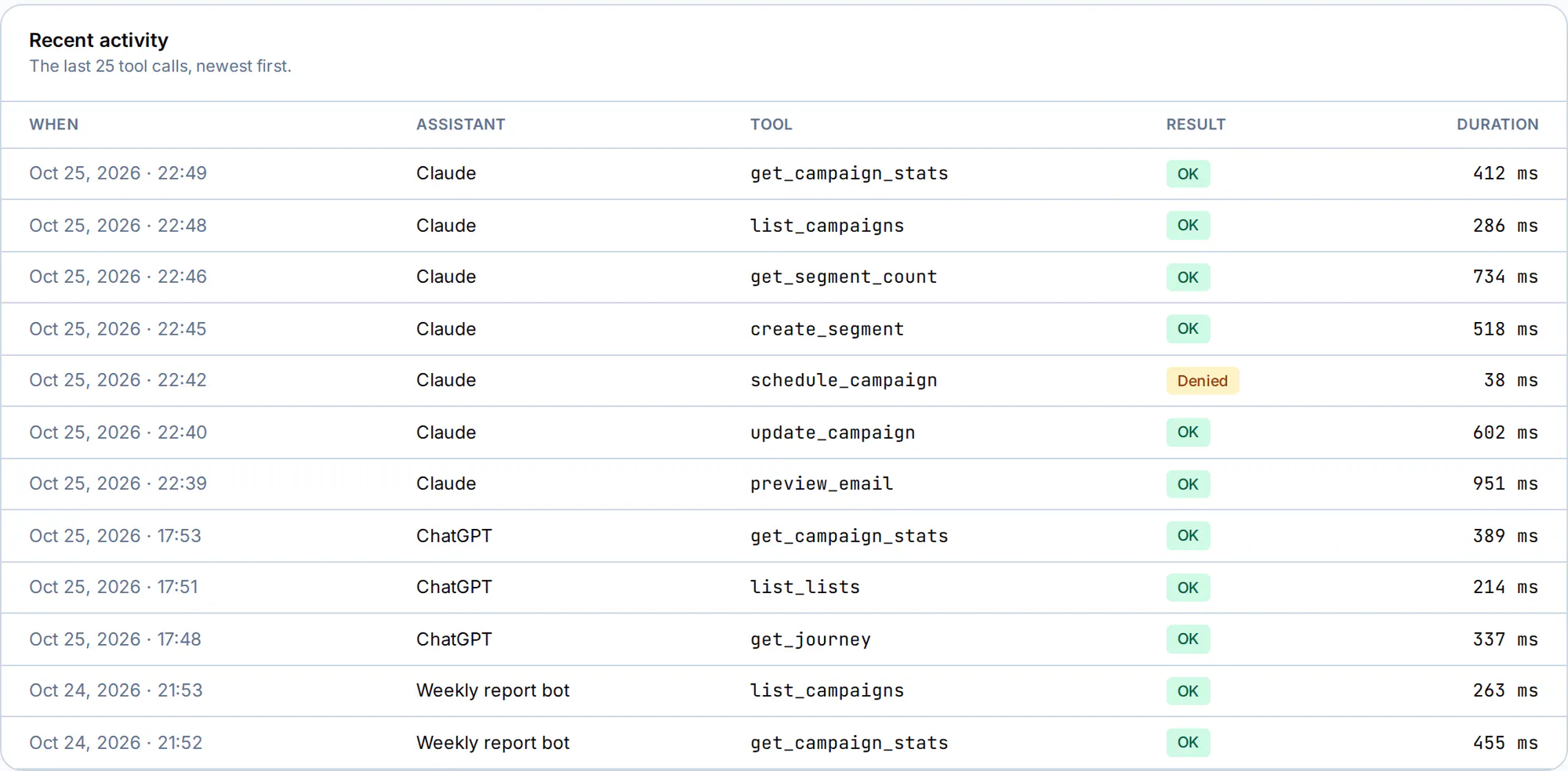Click the DURATION column header
The image size is (1568, 771).
1497,125
